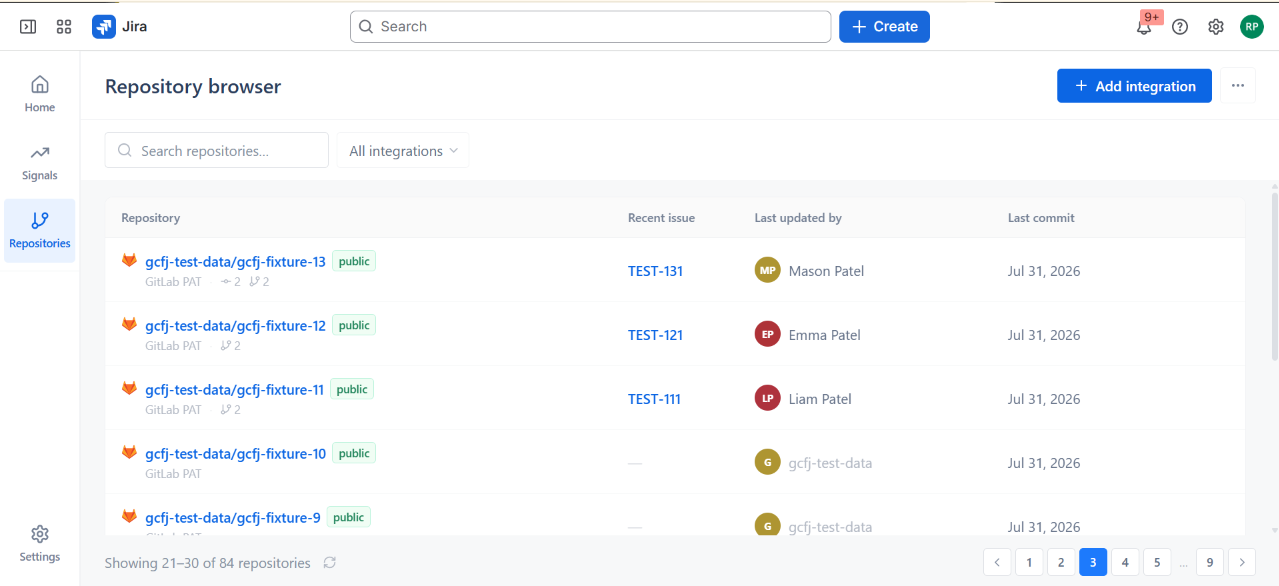Open the notifications bell
The width and height of the screenshot is (1279, 586).
(1144, 27)
